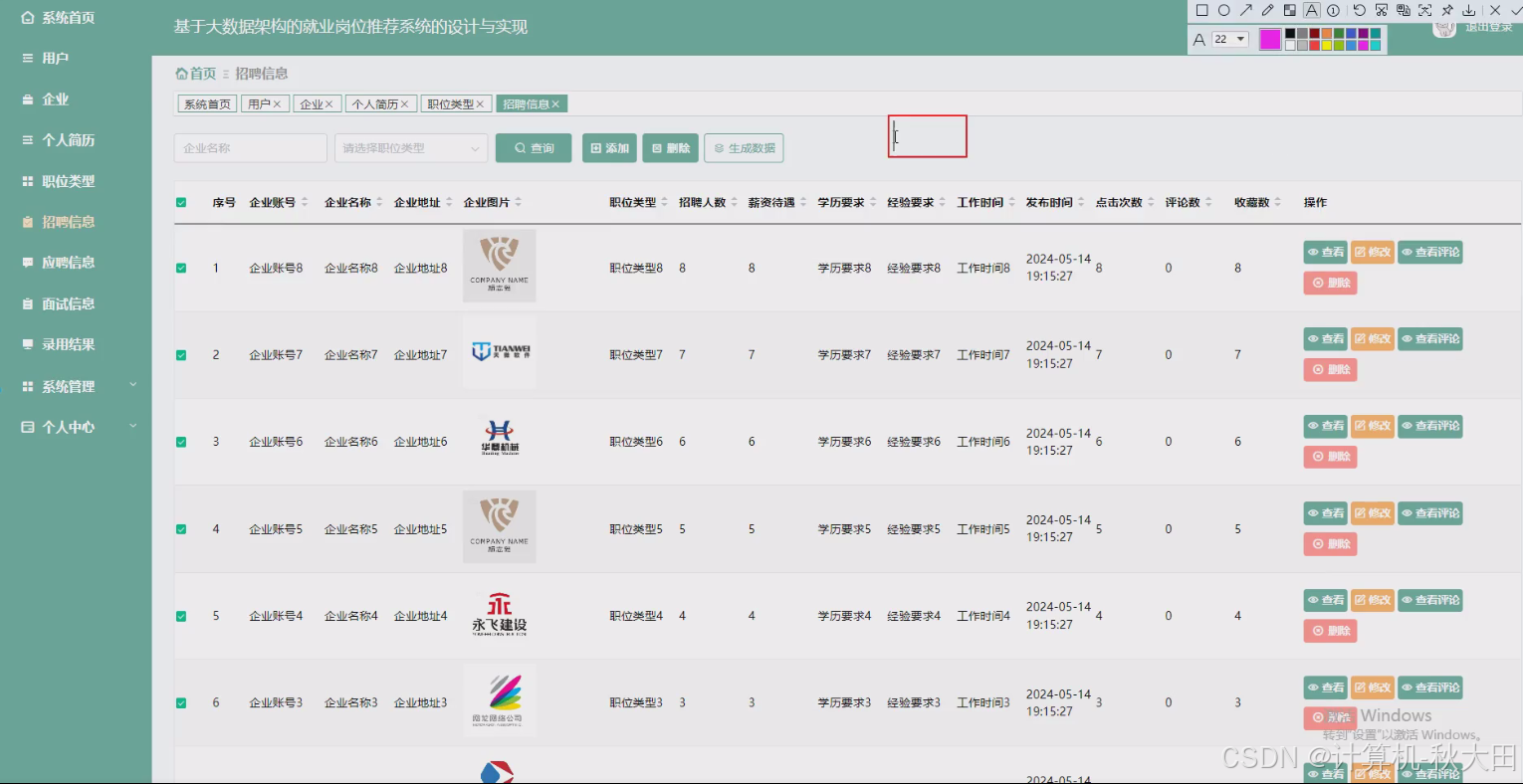Select the mosaic blur tool

pos(1290,10)
